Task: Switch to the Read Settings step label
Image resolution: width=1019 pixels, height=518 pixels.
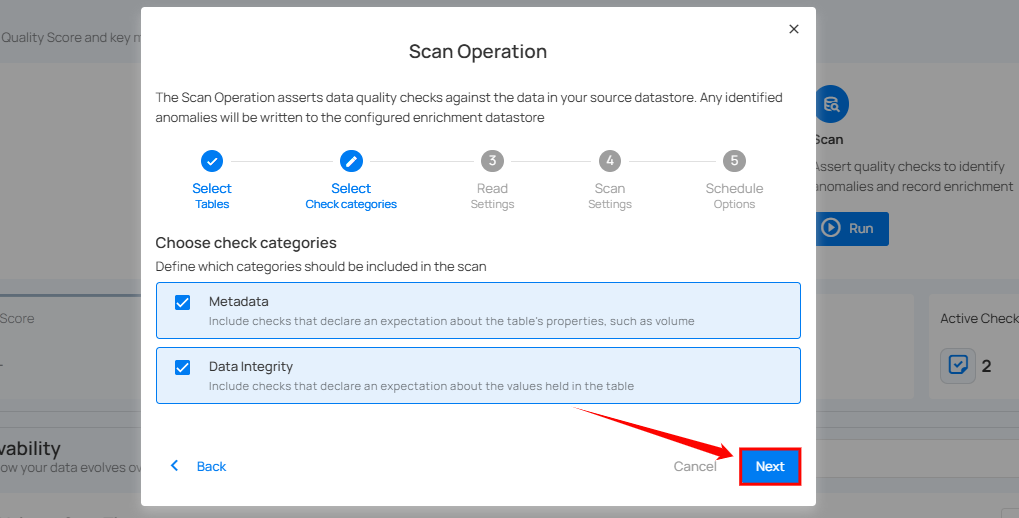Action: pos(492,196)
